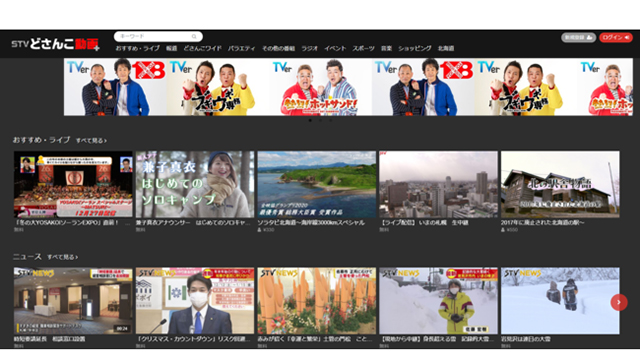Open the ショッピング menu item

coord(415,49)
